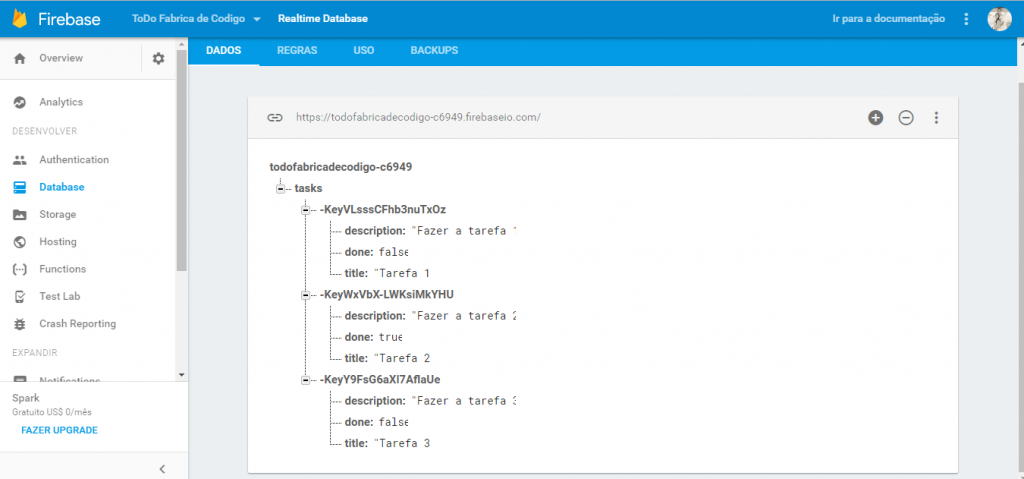Collapse the tasks tree node
The width and height of the screenshot is (1024, 479).
point(281,188)
